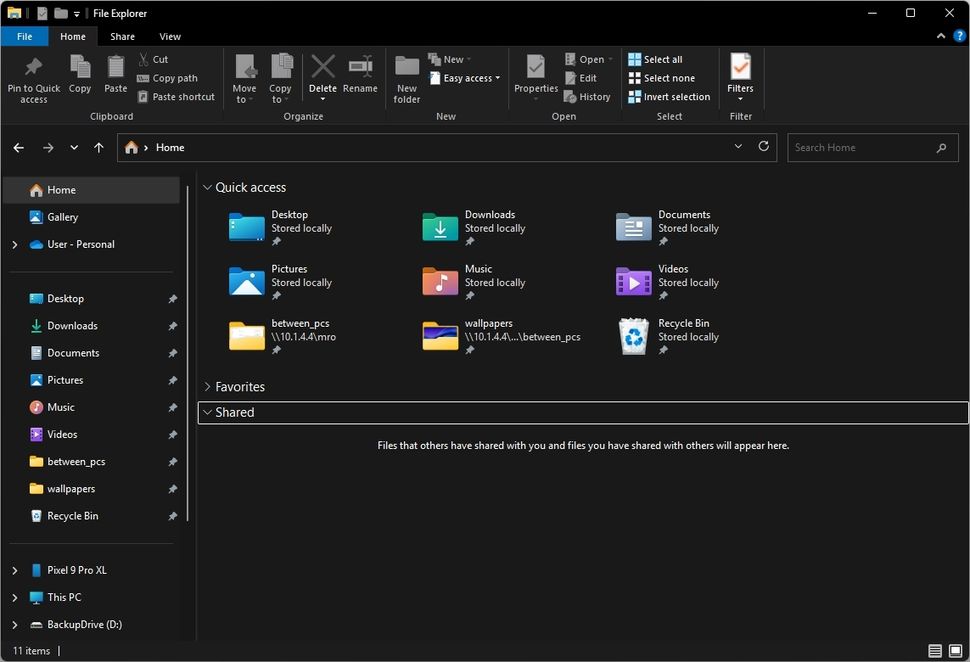Viewport: 970px width, 662px height.
Task: Expand This PC in the sidebar
Action: click(x=14, y=597)
